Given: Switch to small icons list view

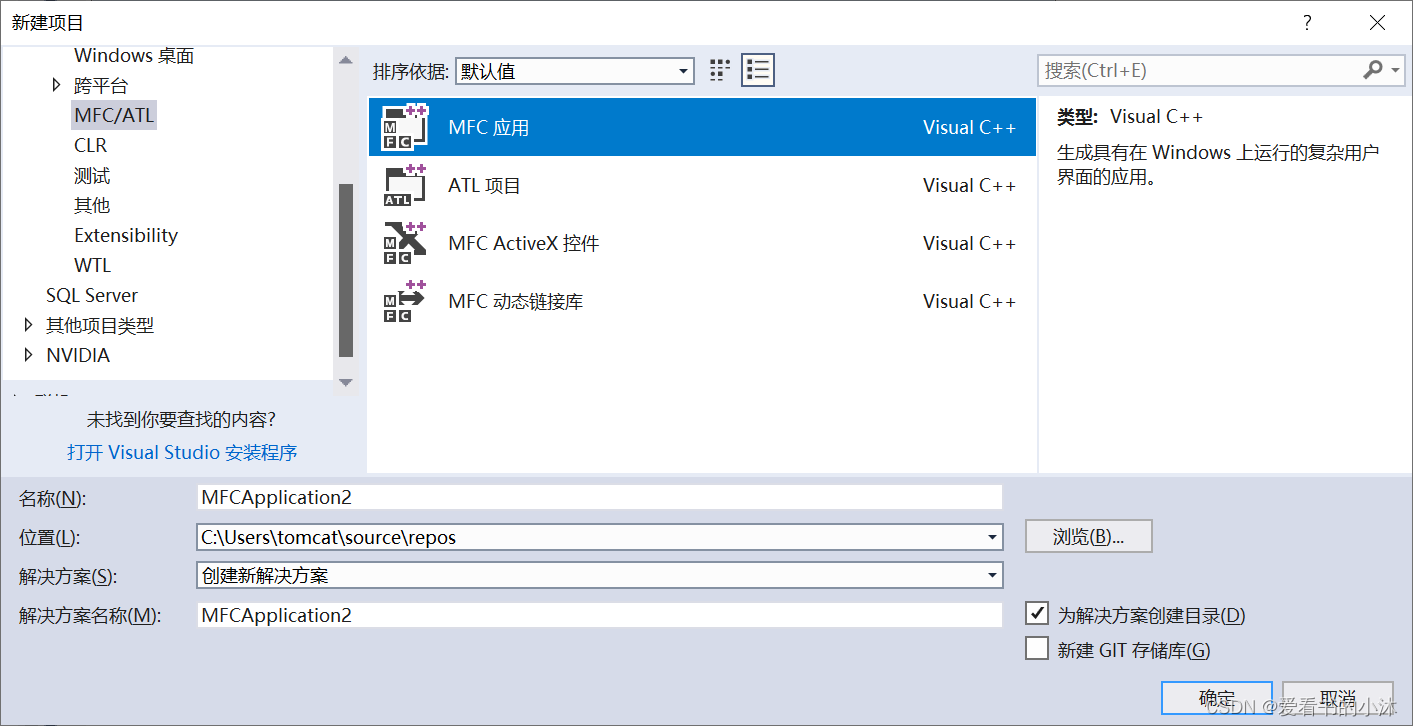Looking at the screenshot, I should point(758,70).
